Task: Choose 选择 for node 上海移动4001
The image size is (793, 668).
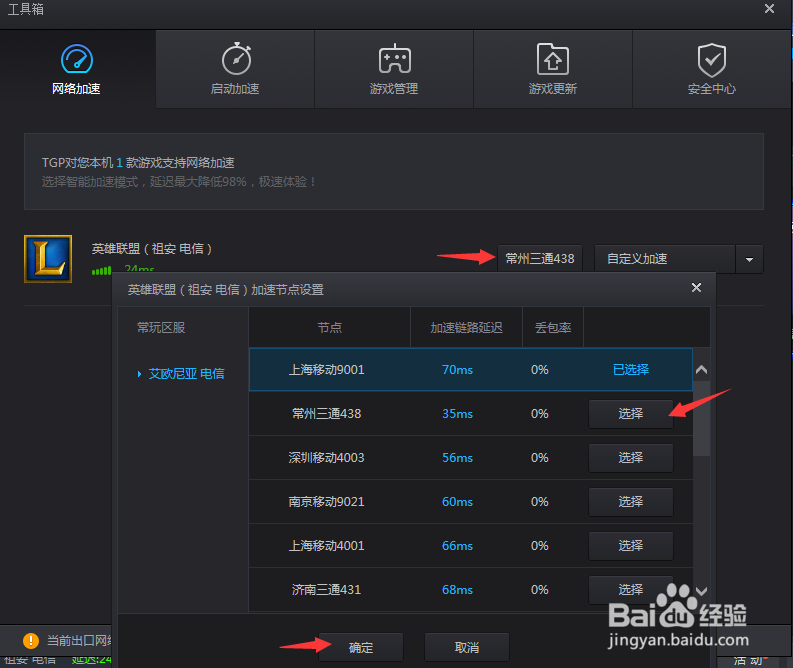Action: [631, 546]
